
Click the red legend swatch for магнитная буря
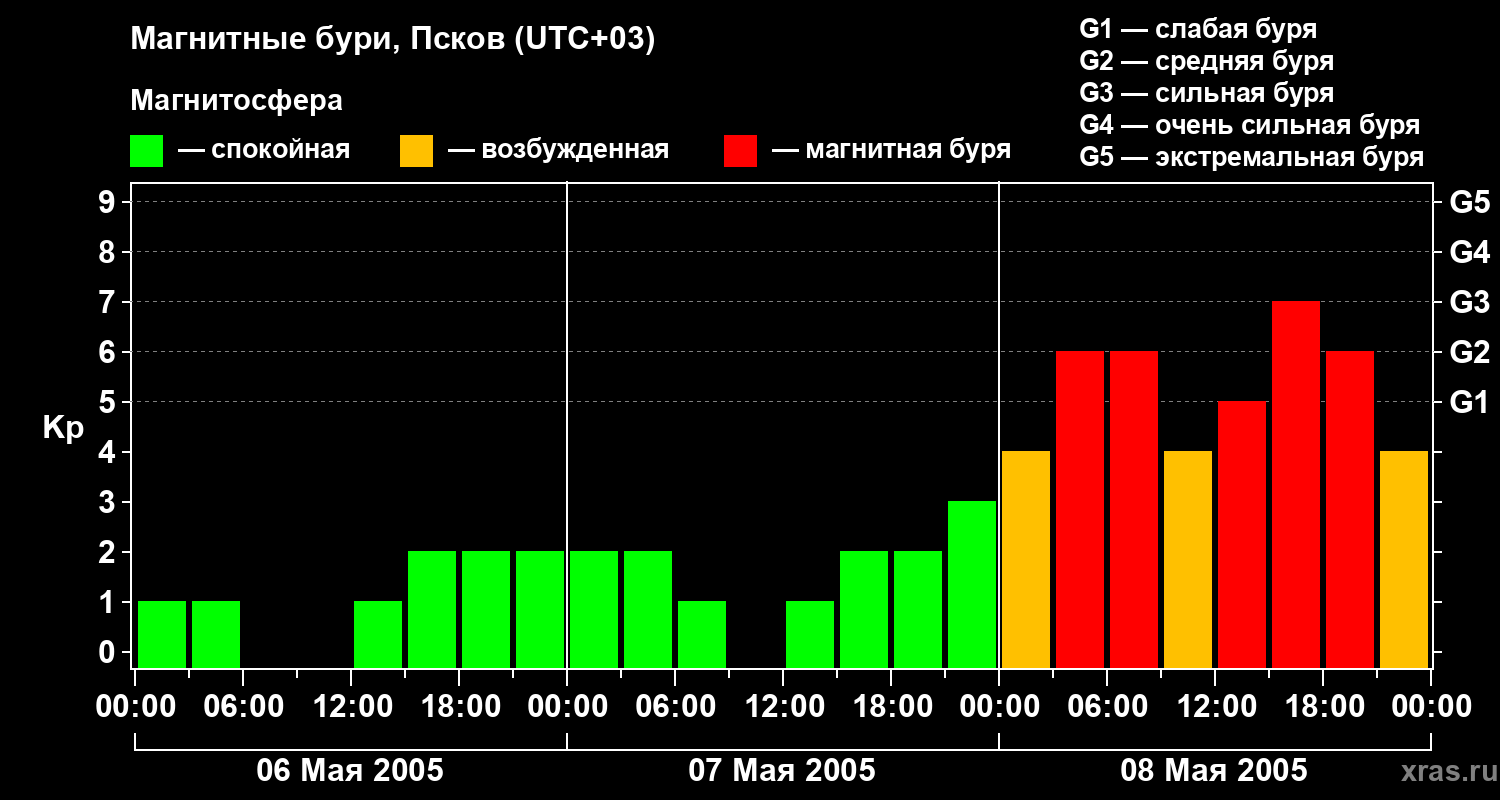tap(740, 151)
